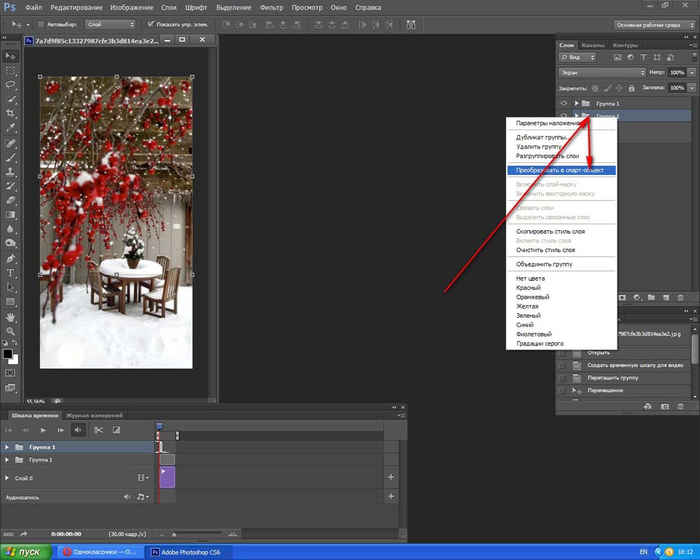The height and width of the screenshot is (560, 700).
Task: Click the lock all padlock icon
Action: 631,88
